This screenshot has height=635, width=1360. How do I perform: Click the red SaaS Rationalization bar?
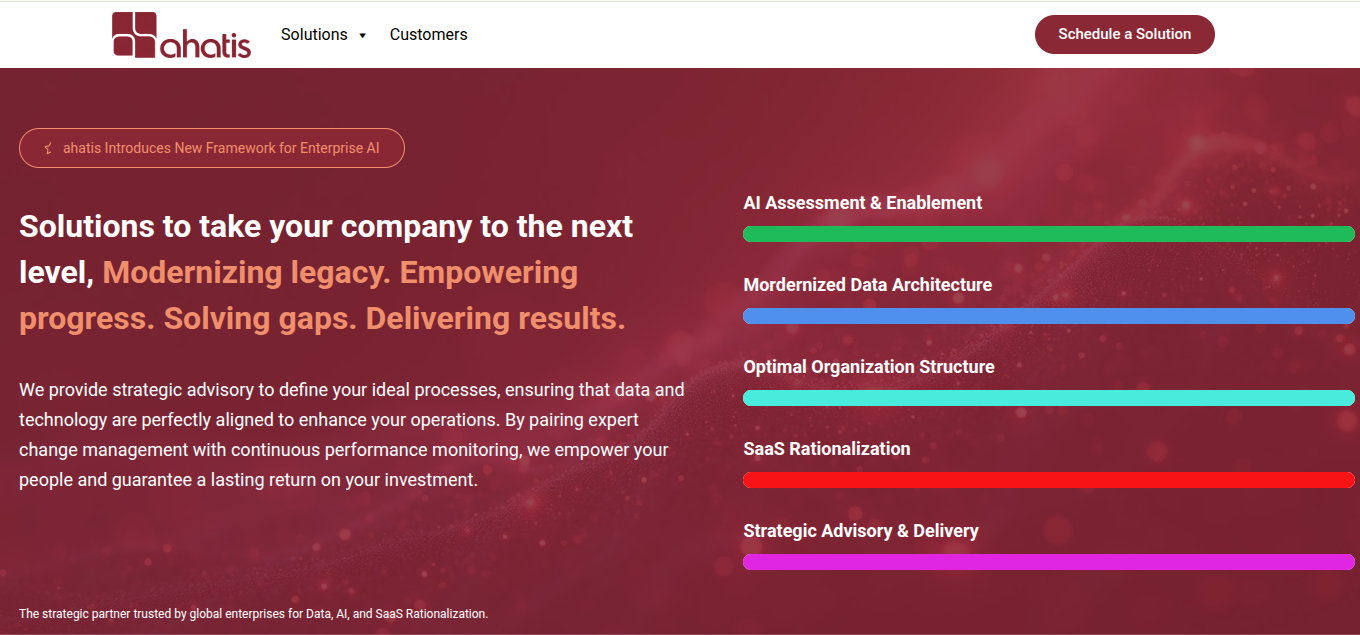coord(1048,480)
